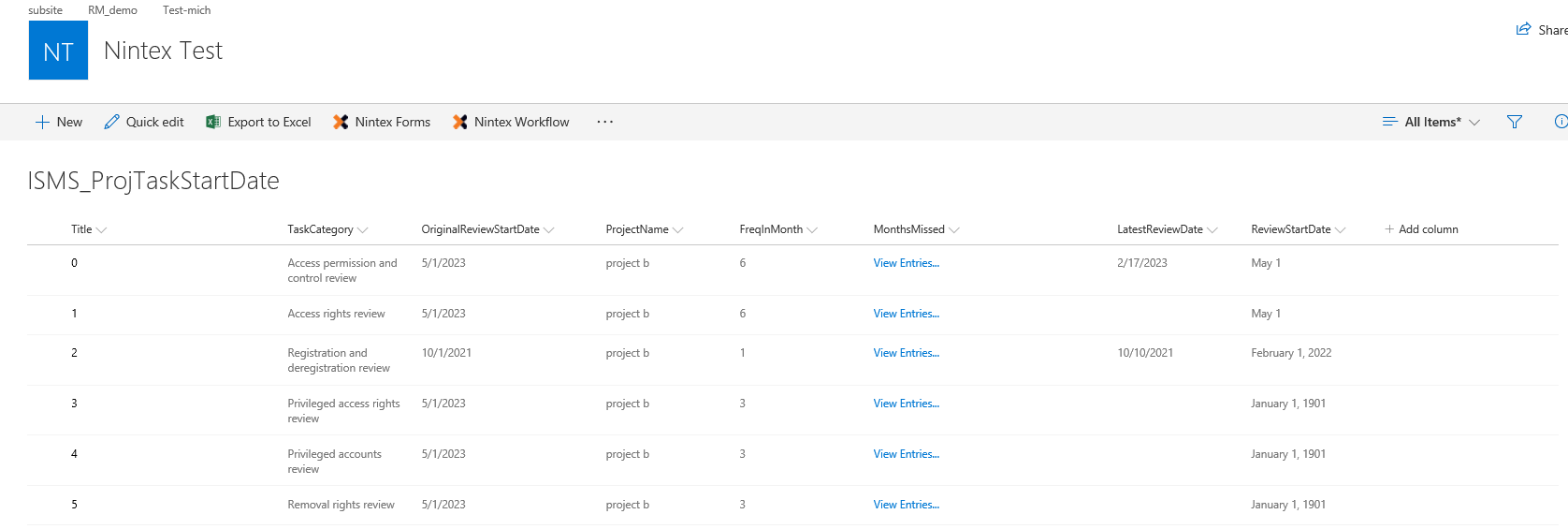Click the 2/17/2023 latest review date
This screenshot has height=529, width=1568.
point(1142,263)
